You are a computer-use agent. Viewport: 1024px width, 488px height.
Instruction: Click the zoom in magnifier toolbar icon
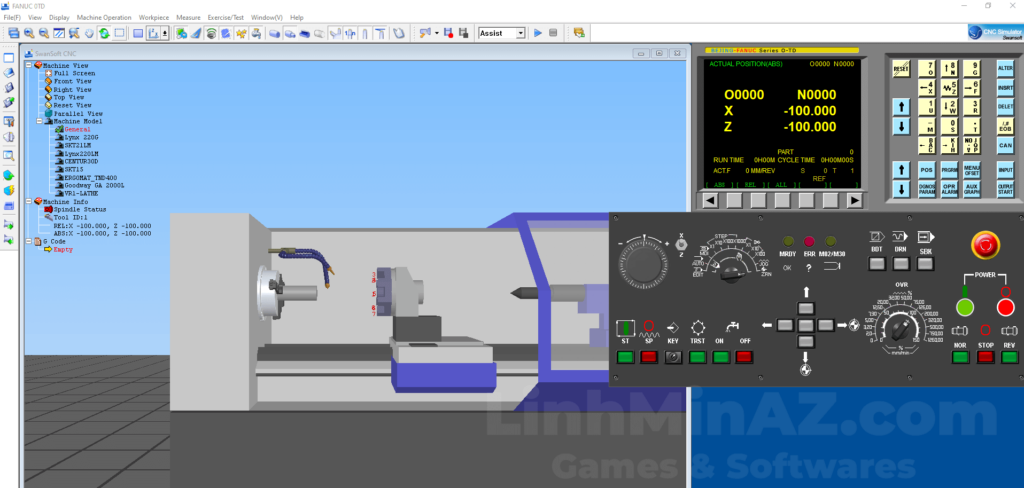[x=29, y=33]
